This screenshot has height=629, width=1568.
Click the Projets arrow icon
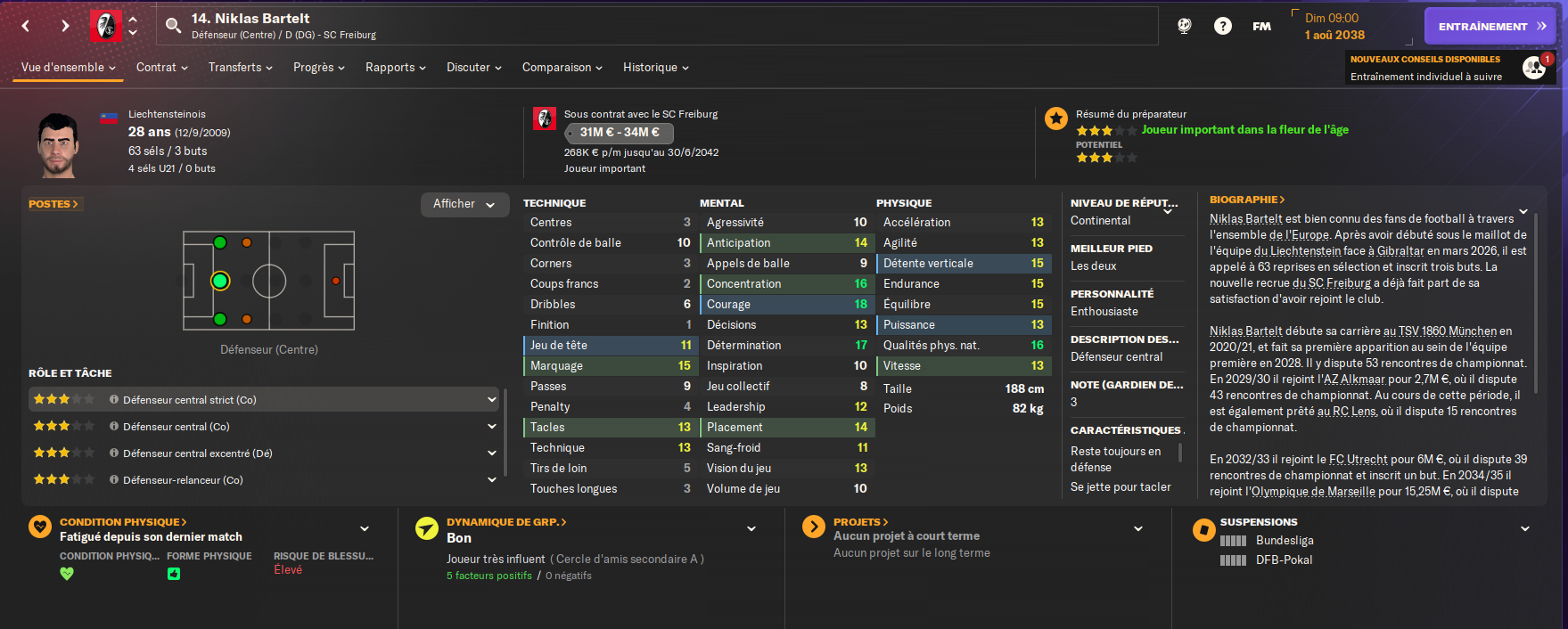click(814, 527)
